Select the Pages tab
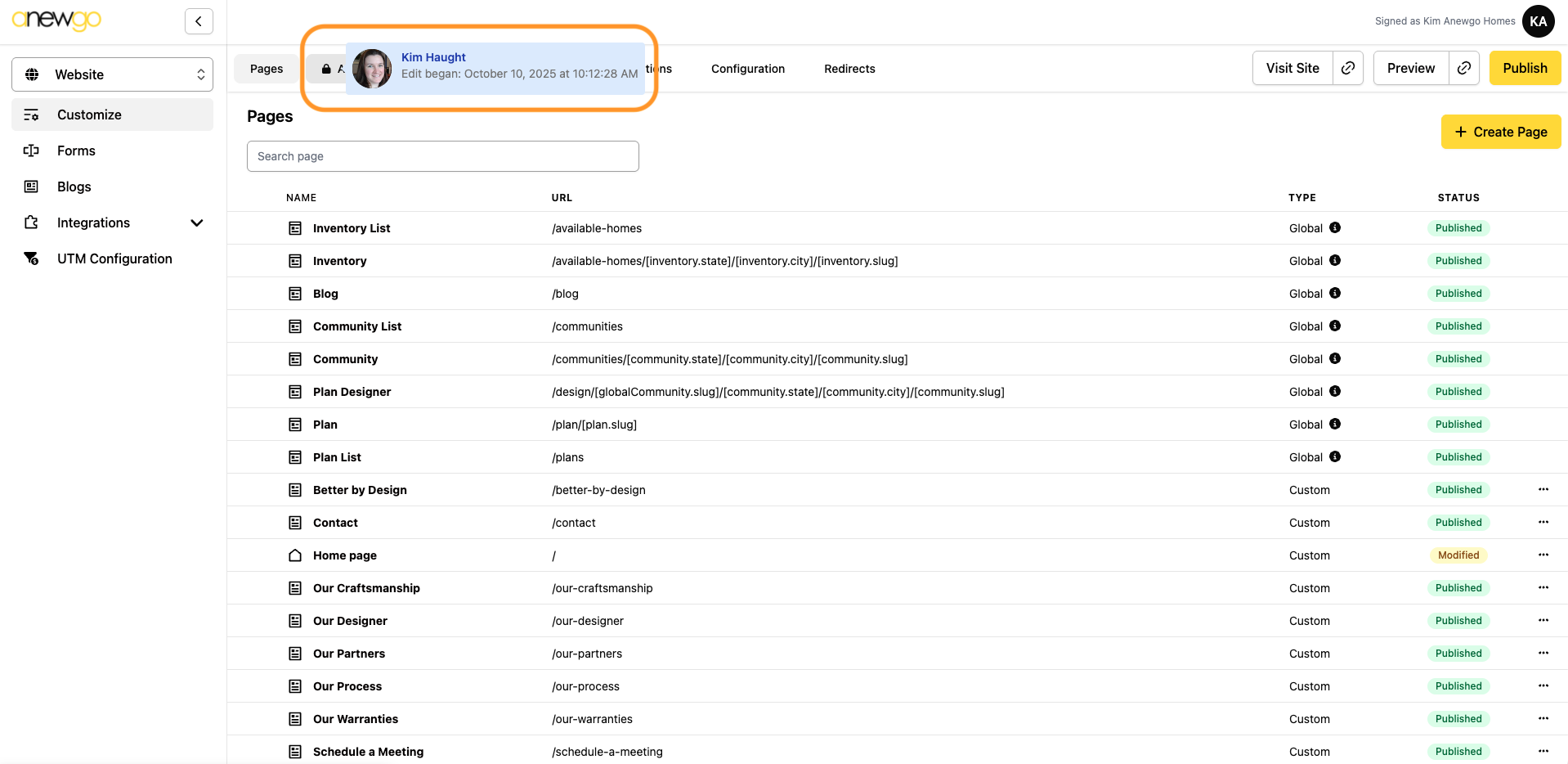Screen dimensions: 1568x764 click(267, 69)
